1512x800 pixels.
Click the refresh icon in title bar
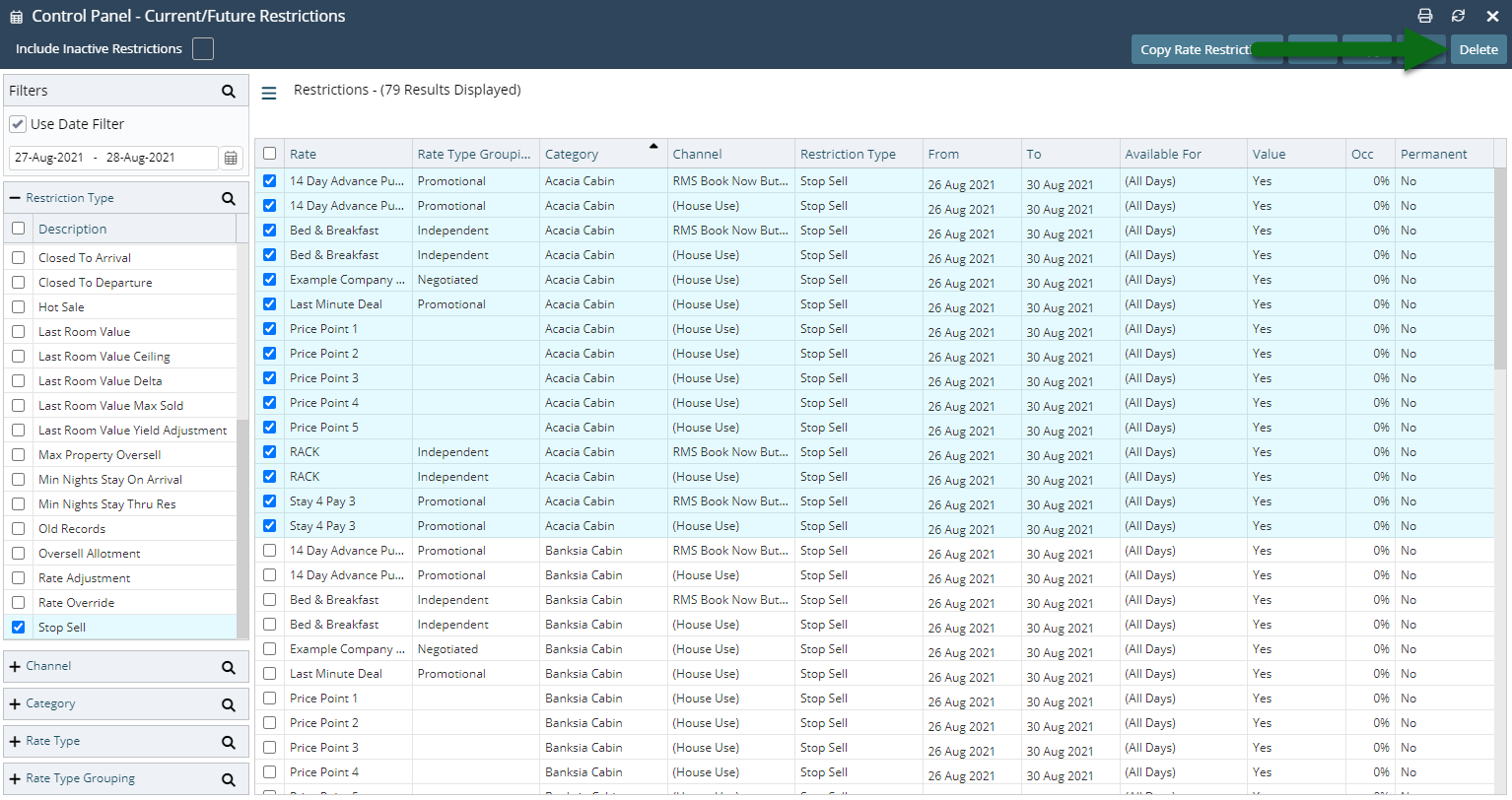pos(1458,16)
